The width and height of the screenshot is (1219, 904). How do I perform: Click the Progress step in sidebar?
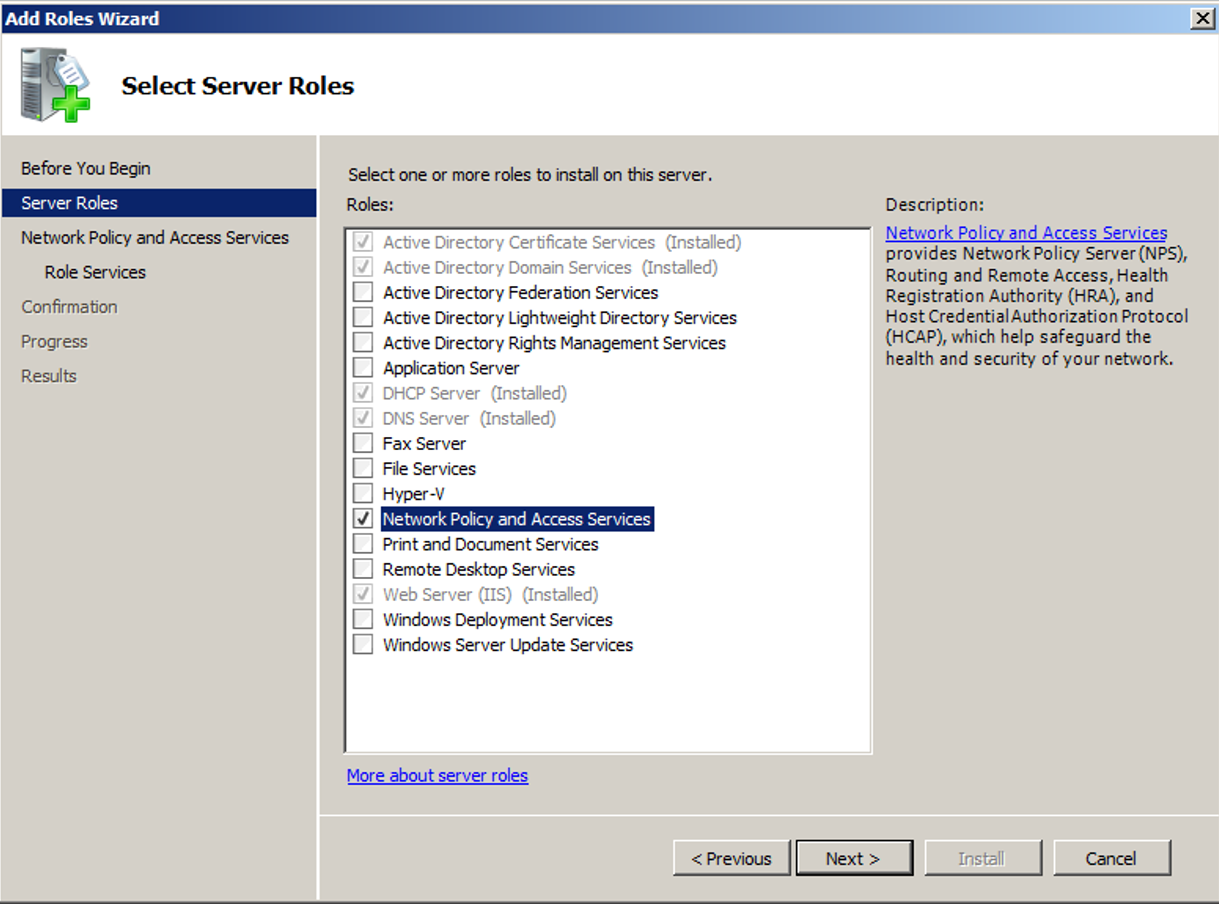click(54, 341)
